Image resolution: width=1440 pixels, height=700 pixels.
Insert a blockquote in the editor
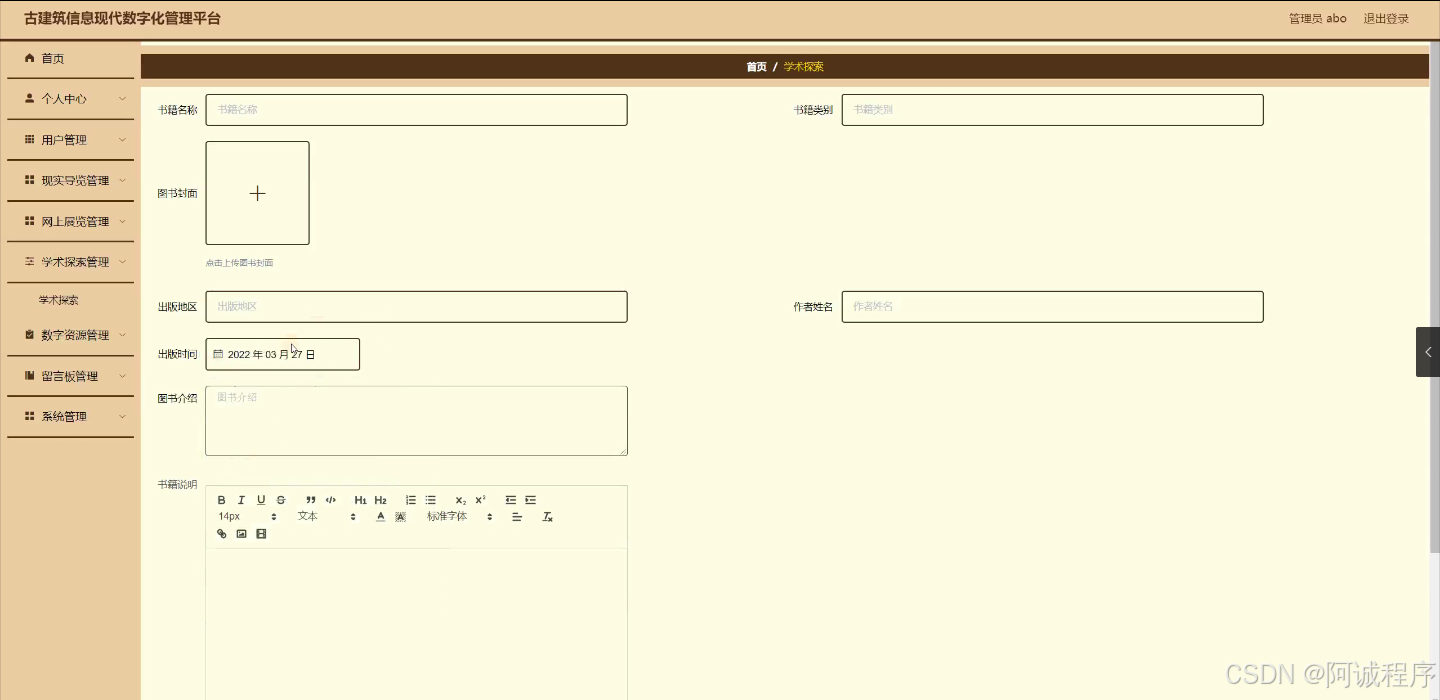311,500
